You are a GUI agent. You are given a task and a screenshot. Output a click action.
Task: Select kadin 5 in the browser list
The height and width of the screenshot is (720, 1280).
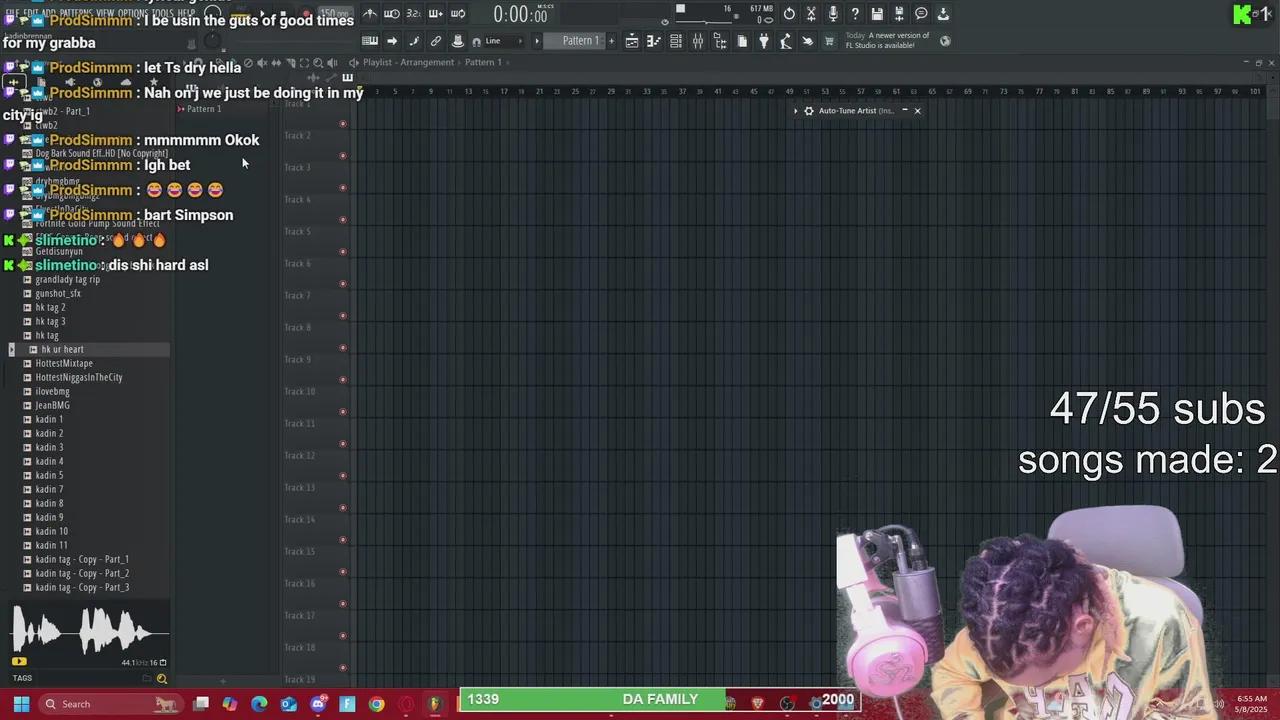pos(49,475)
